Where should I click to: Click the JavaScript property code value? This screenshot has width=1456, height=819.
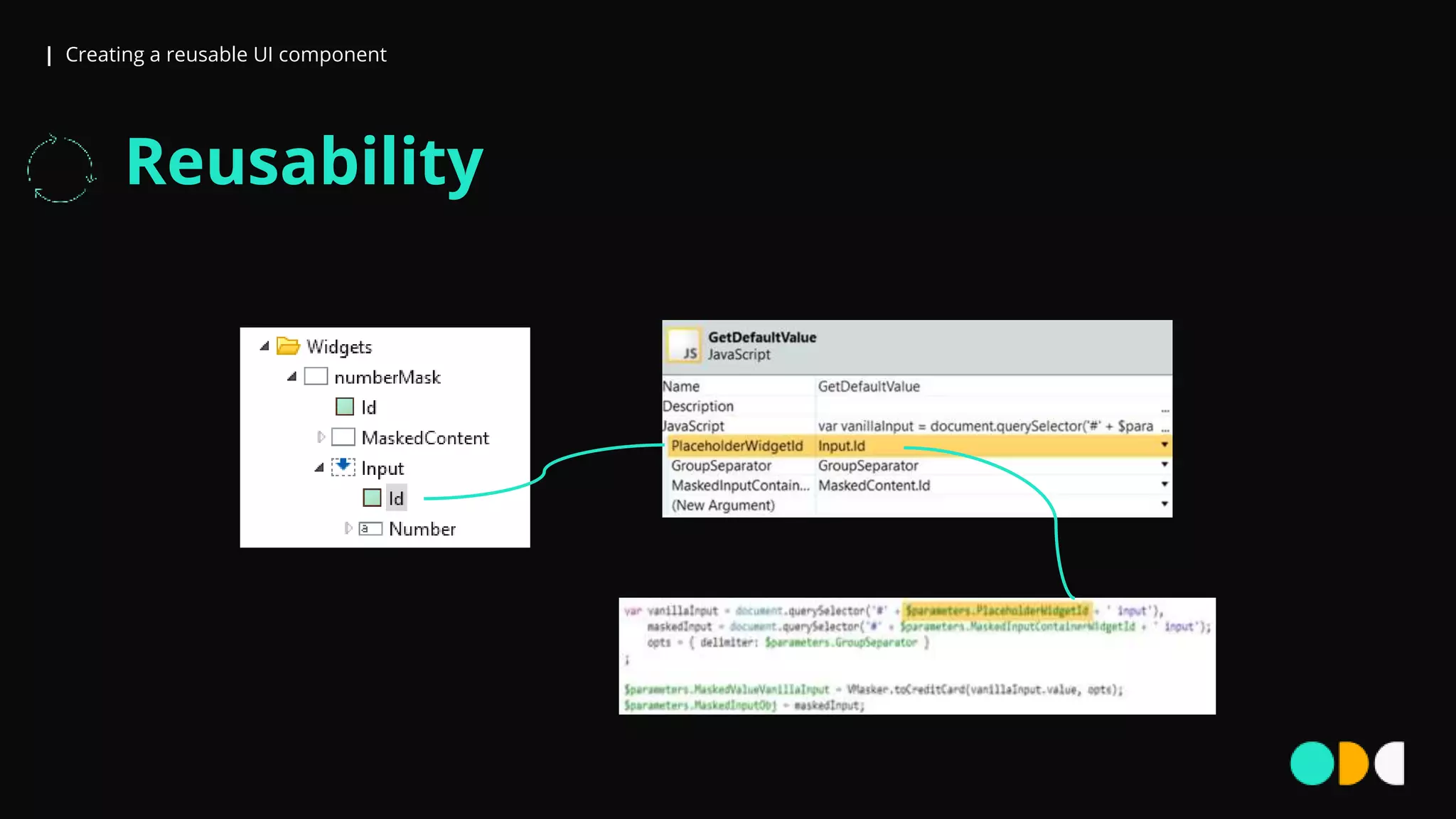click(985, 426)
